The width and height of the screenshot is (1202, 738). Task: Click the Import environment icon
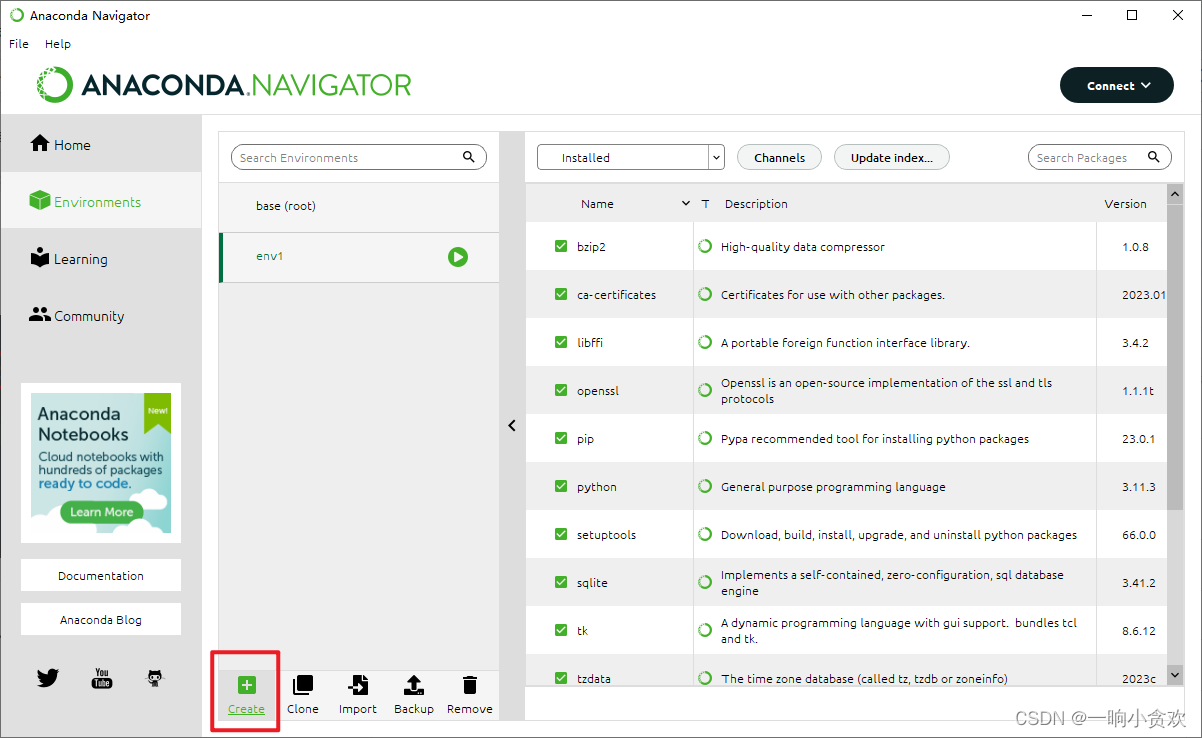[357, 685]
